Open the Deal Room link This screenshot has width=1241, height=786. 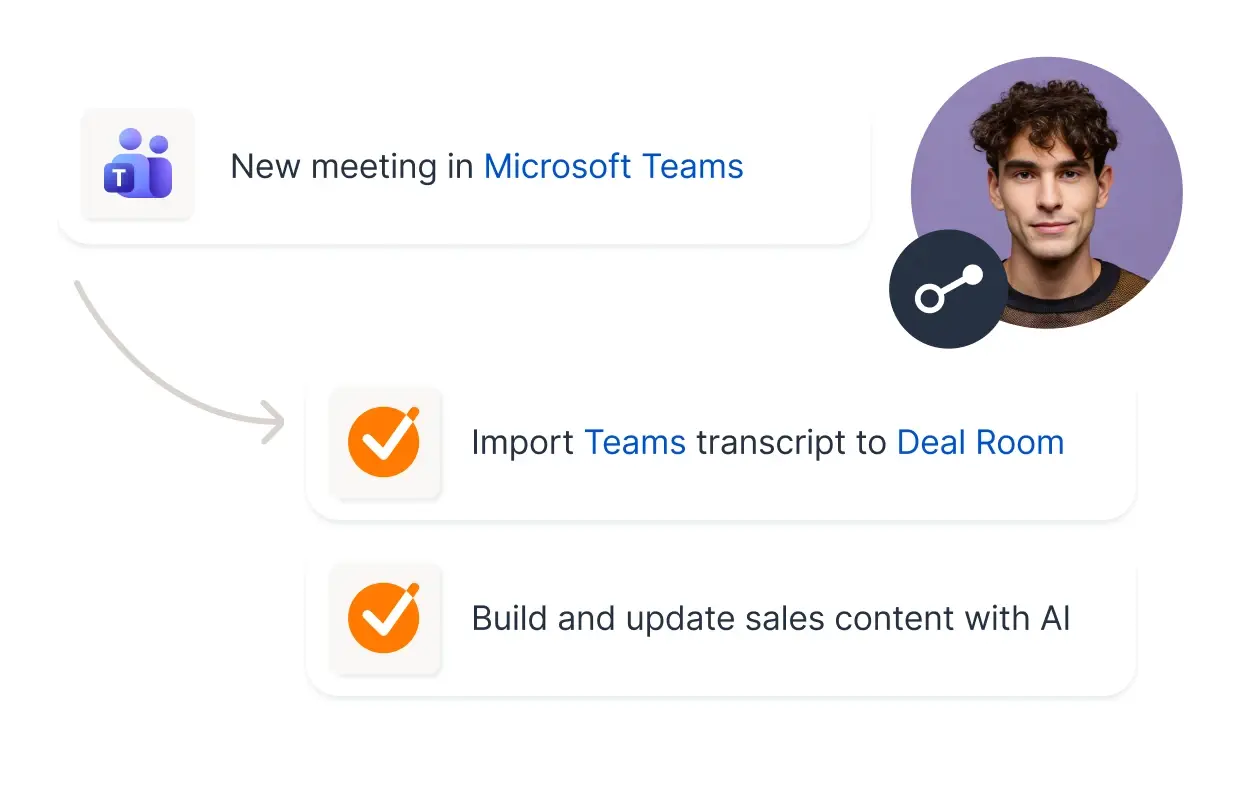pos(980,442)
